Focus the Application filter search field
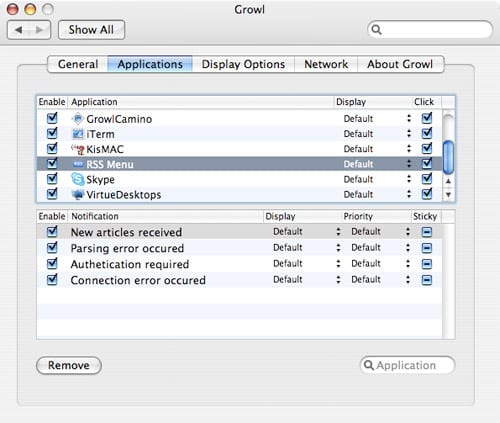 point(407,365)
